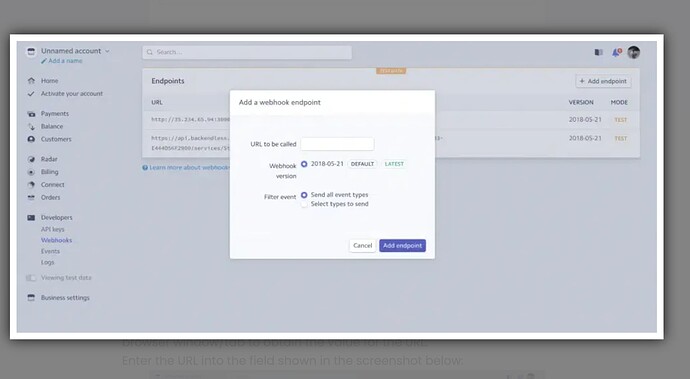Image resolution: width=690 pixels, height=379 pixels.
Task: Click the Add endpoint button in Endpoints header
Action: (x=603, y=81)
